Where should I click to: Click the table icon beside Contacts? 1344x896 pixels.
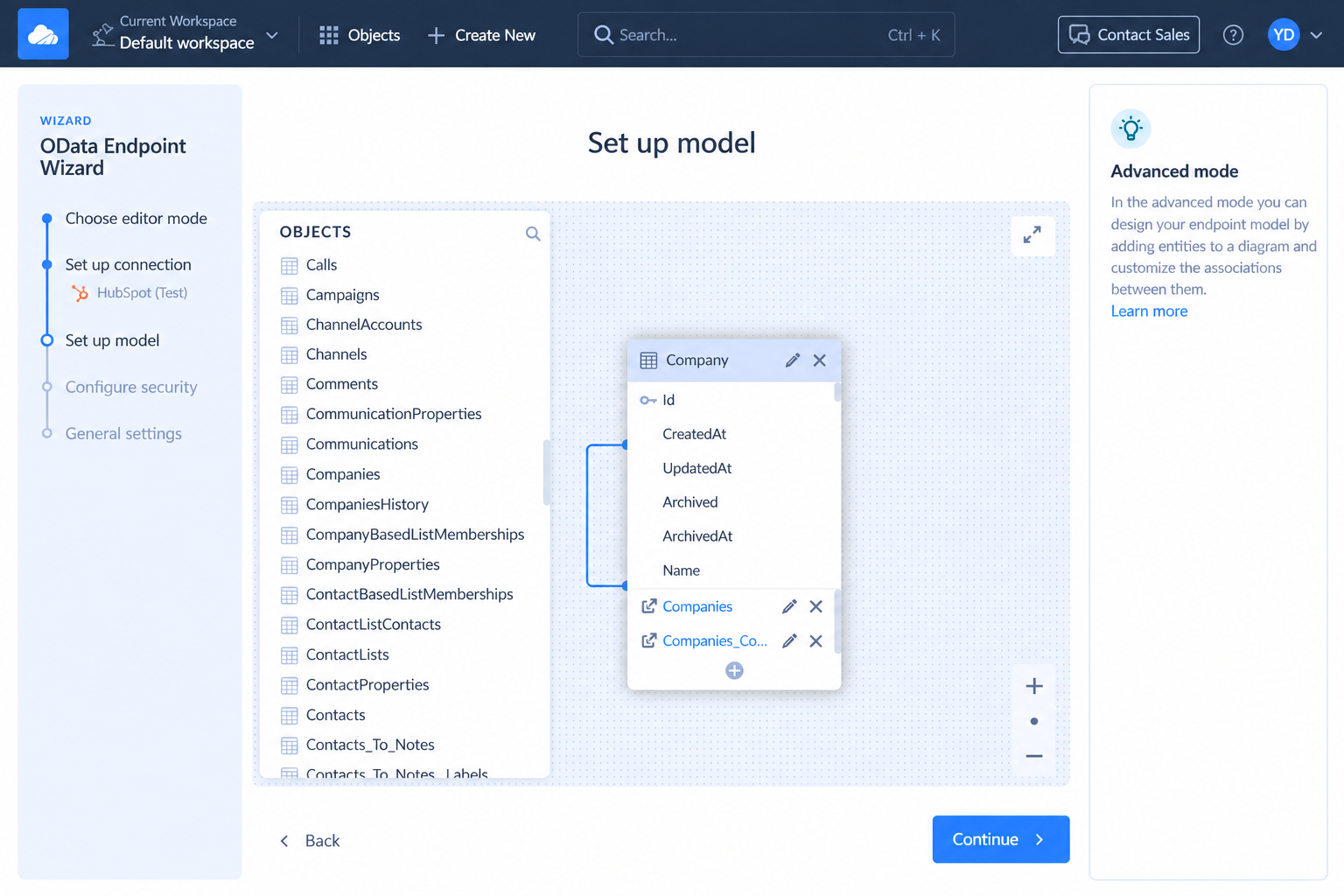click(x=290, y=716)
